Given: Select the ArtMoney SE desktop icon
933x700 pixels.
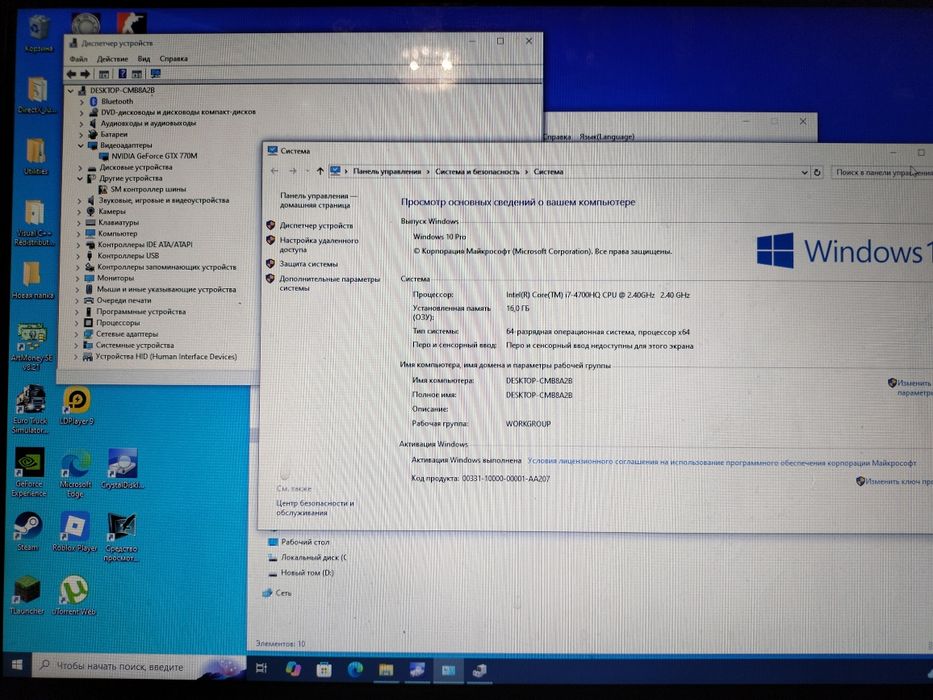Looking at the screenshot, I should (32, 346).
